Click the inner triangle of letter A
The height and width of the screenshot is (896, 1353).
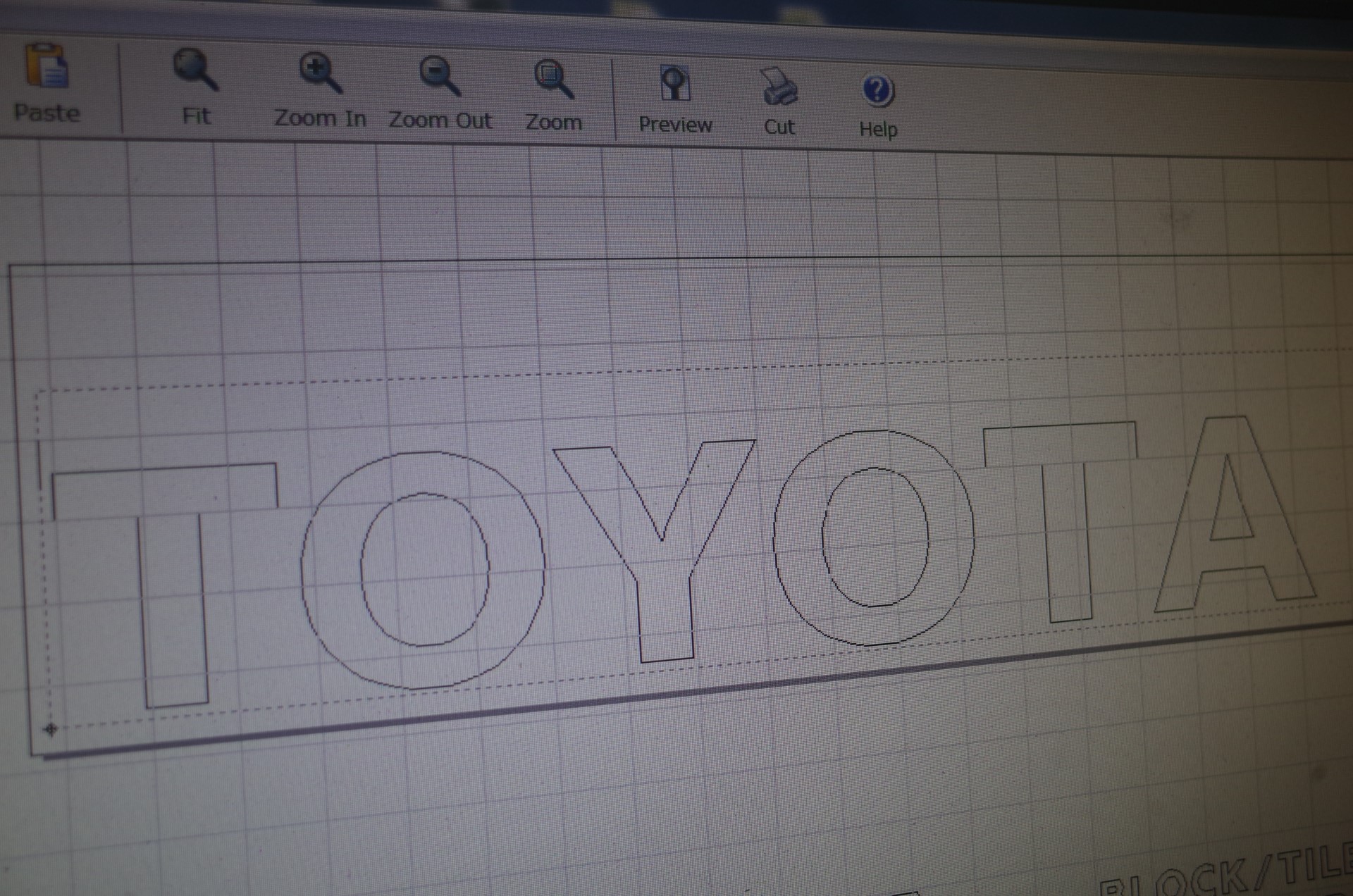click(x=1232, y=514)
